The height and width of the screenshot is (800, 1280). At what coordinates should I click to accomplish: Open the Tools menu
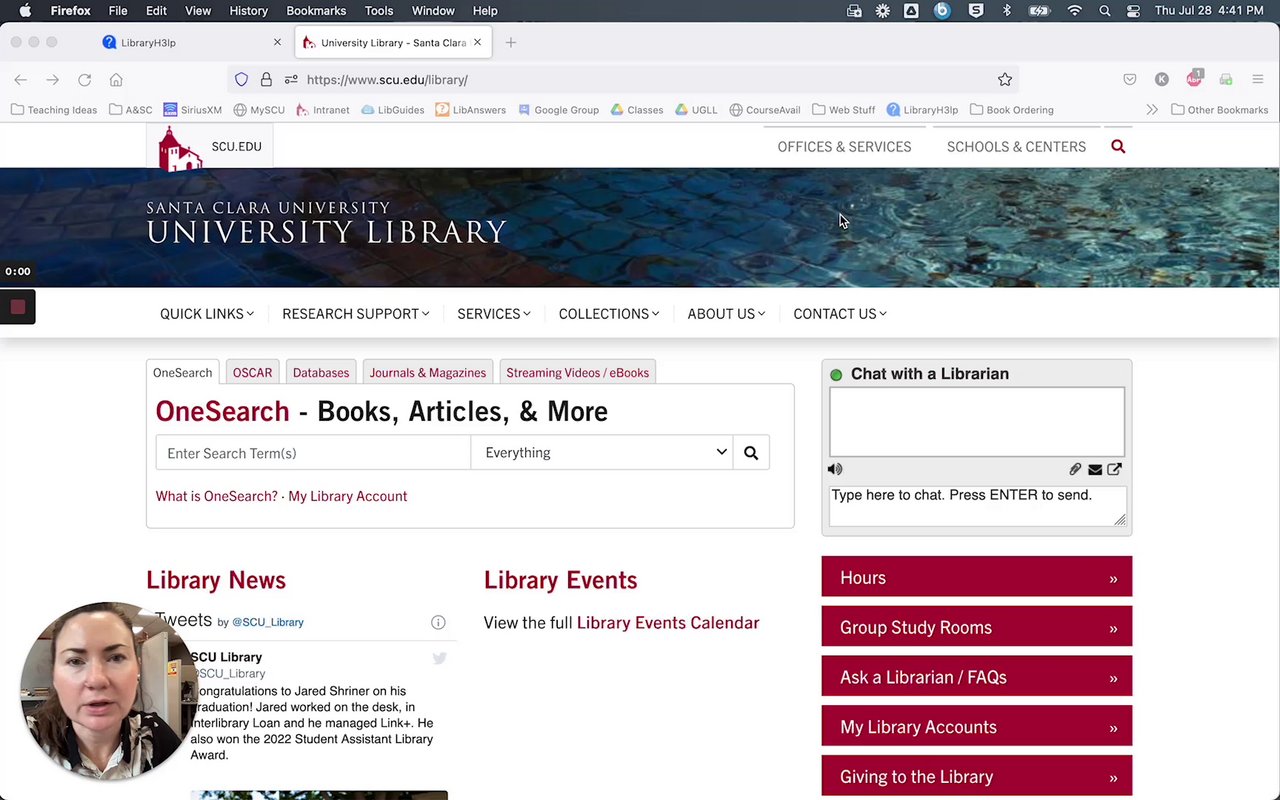point(379,11)
